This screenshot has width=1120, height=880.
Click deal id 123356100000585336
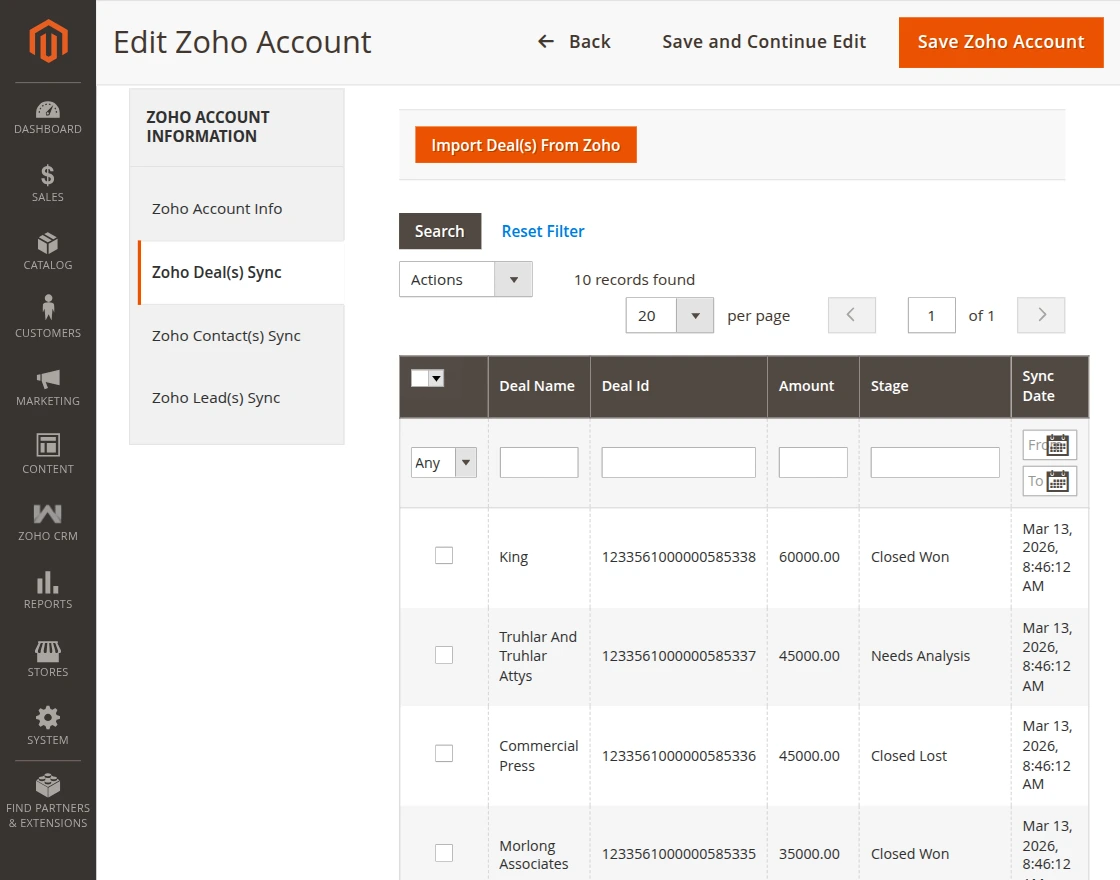pyautogui.click(x=678, y=756)
